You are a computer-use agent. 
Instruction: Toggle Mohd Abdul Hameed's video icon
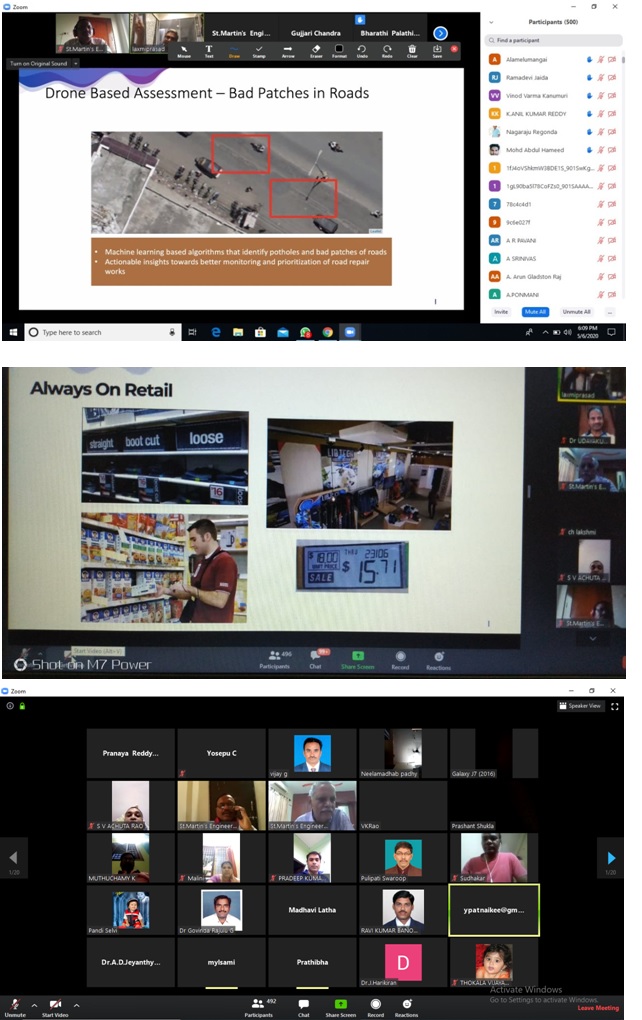tap(612, 150)
